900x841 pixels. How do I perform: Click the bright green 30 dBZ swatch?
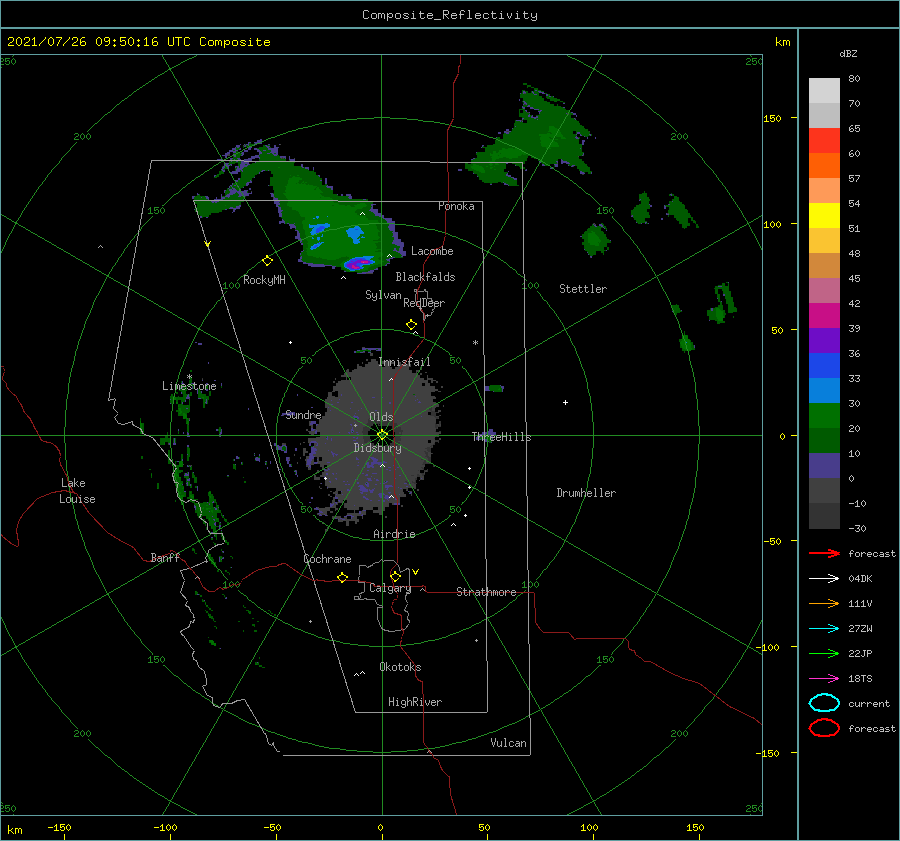coord(824,415)
